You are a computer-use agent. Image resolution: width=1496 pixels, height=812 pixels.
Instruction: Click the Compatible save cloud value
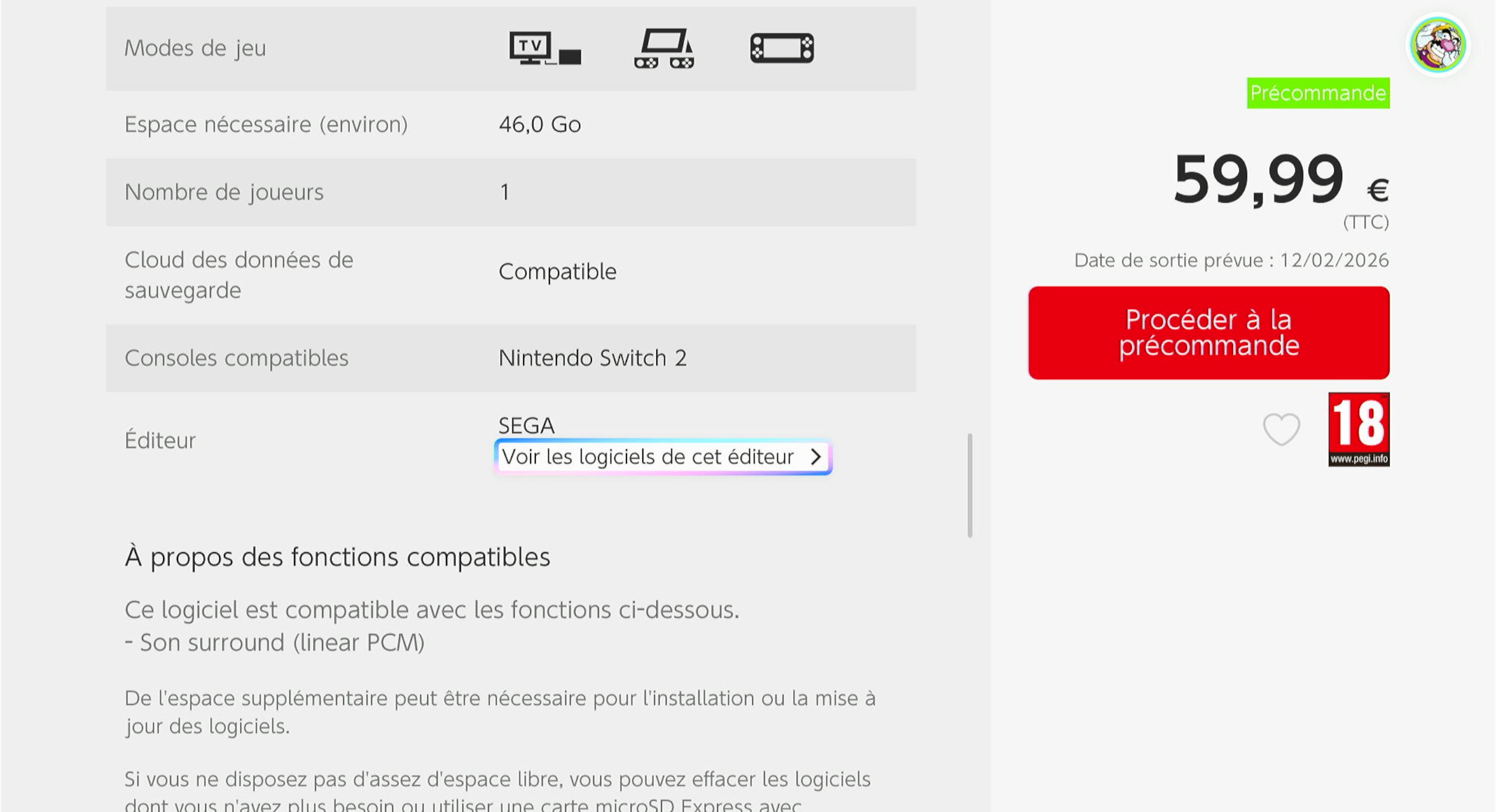coord(557,272)
